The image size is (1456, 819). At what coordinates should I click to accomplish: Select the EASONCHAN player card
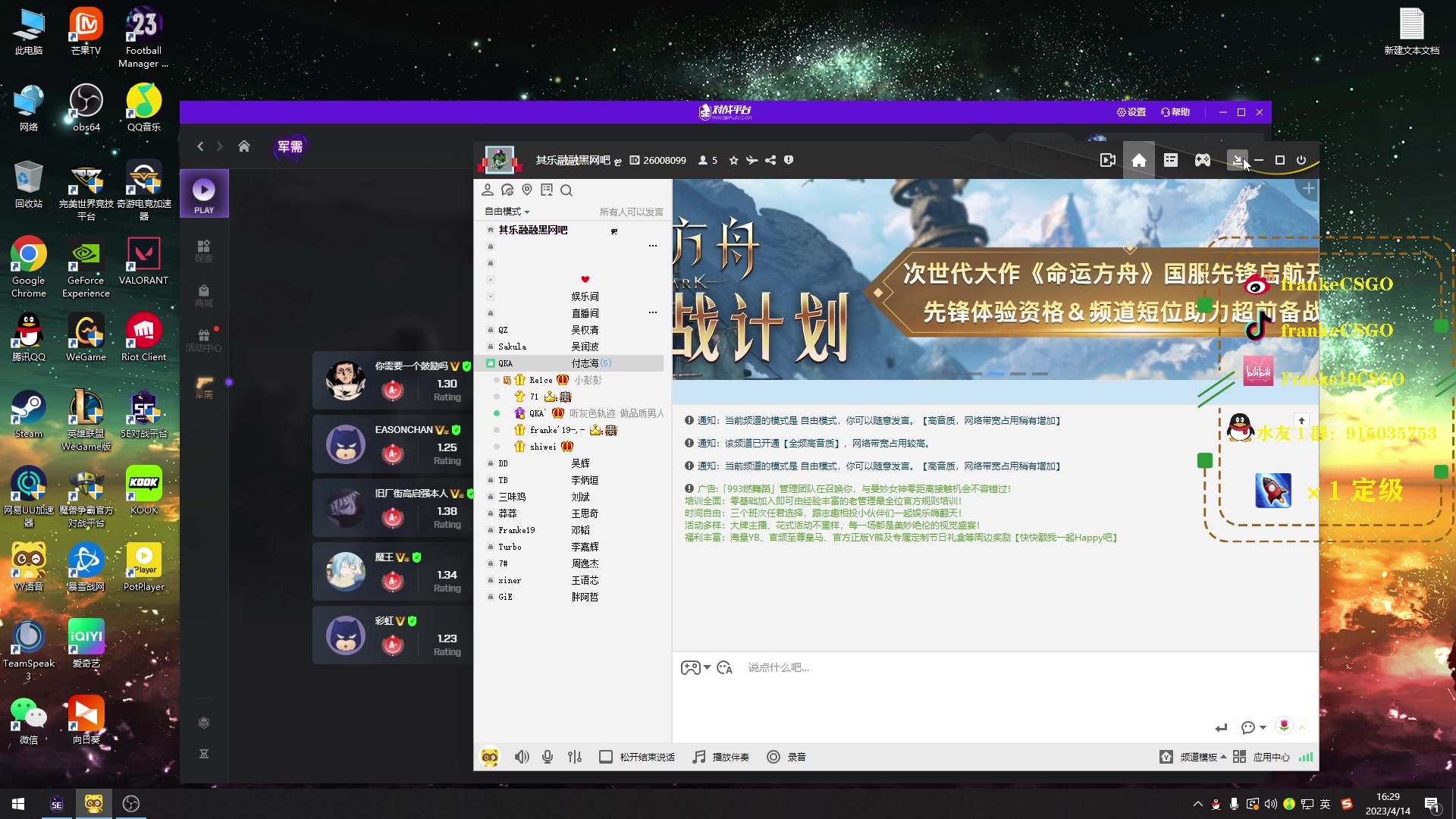click(x=393, y=444)
